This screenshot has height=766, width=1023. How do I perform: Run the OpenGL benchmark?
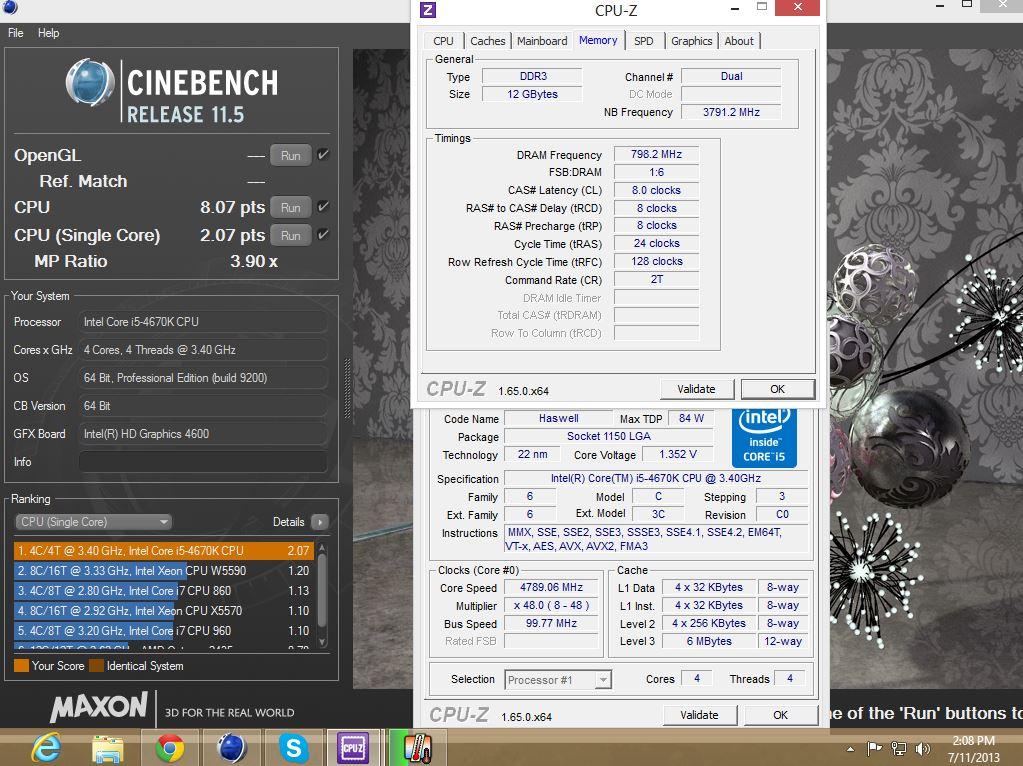pos(290,156)
